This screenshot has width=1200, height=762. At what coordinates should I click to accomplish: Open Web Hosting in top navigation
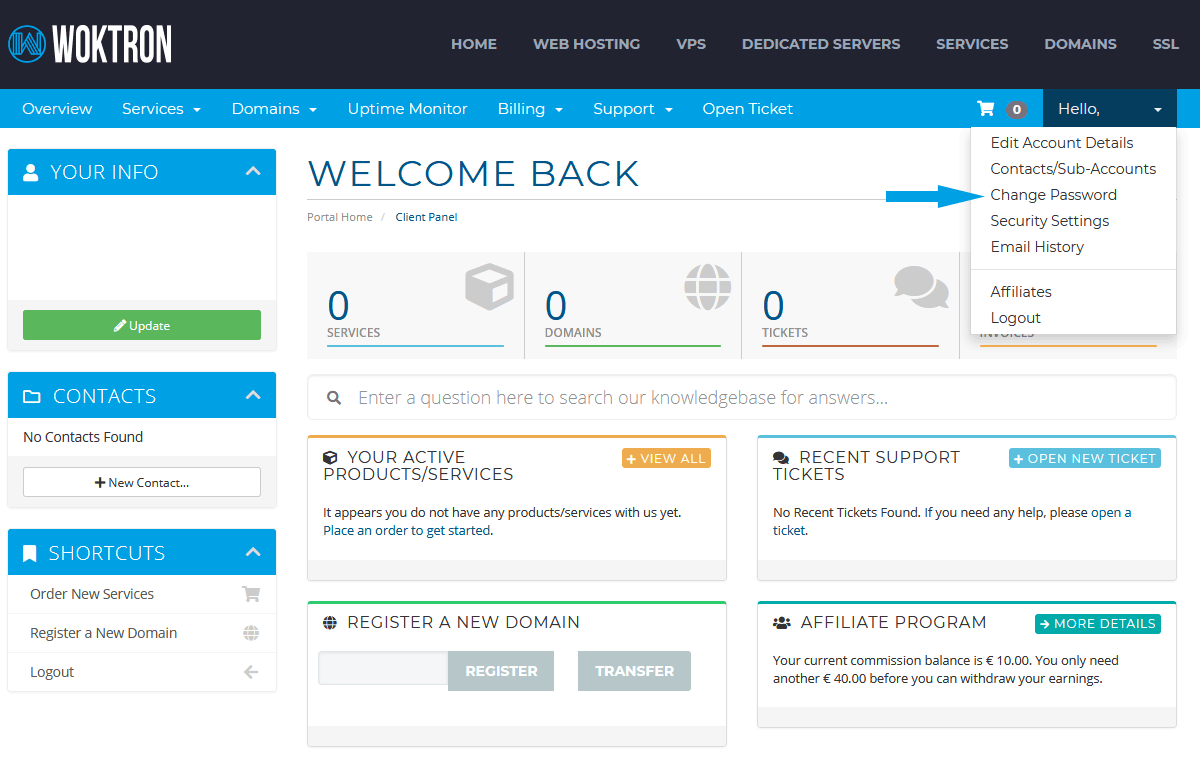click(586, 44)
